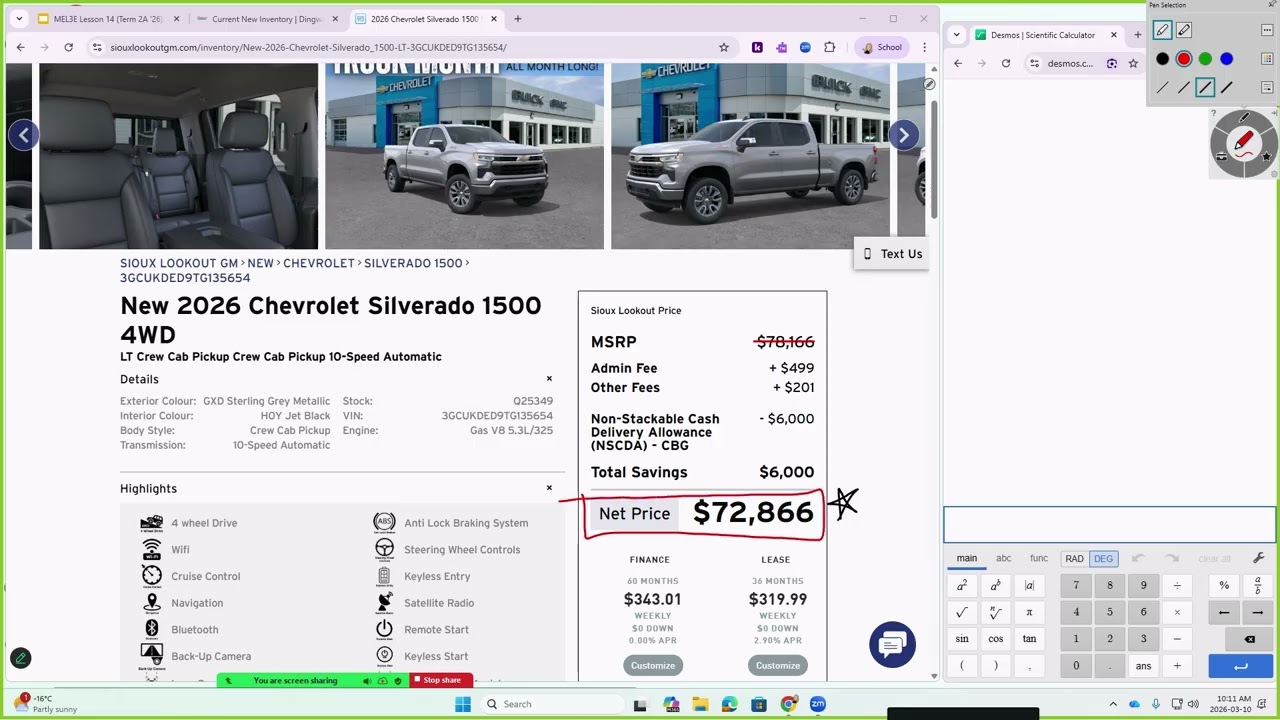
Task: Open tab search dropdown in left Chrome window
Action: point(19,19)
